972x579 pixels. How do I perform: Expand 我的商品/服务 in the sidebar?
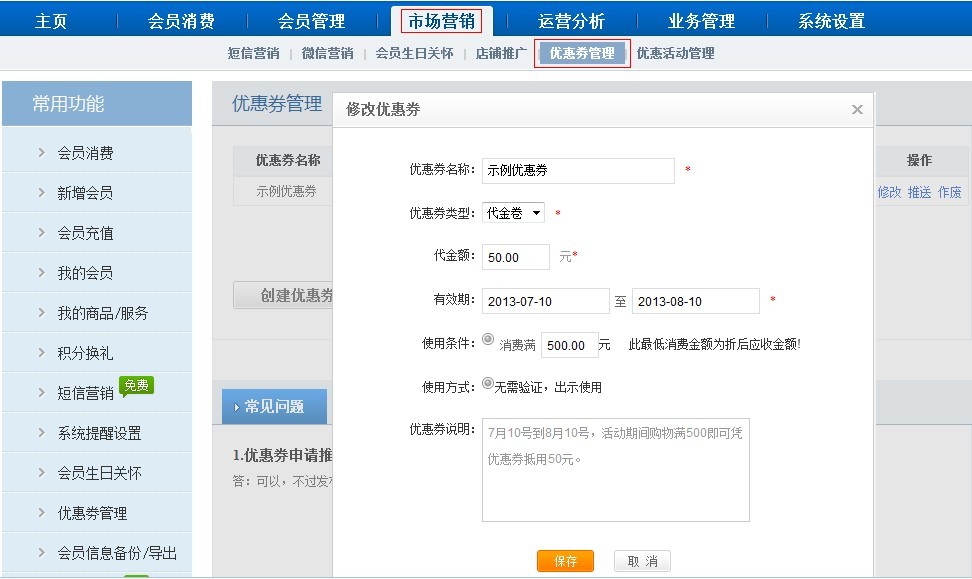tap(102, 313)
